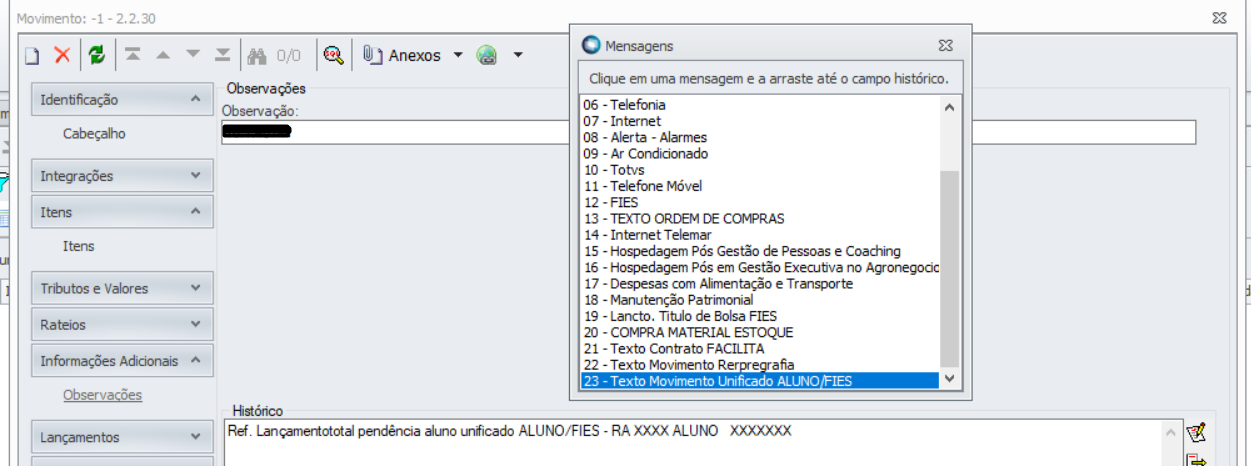Click the new record blank page icon
Viewport: 1251px width, 466px height.
[31, 56]
